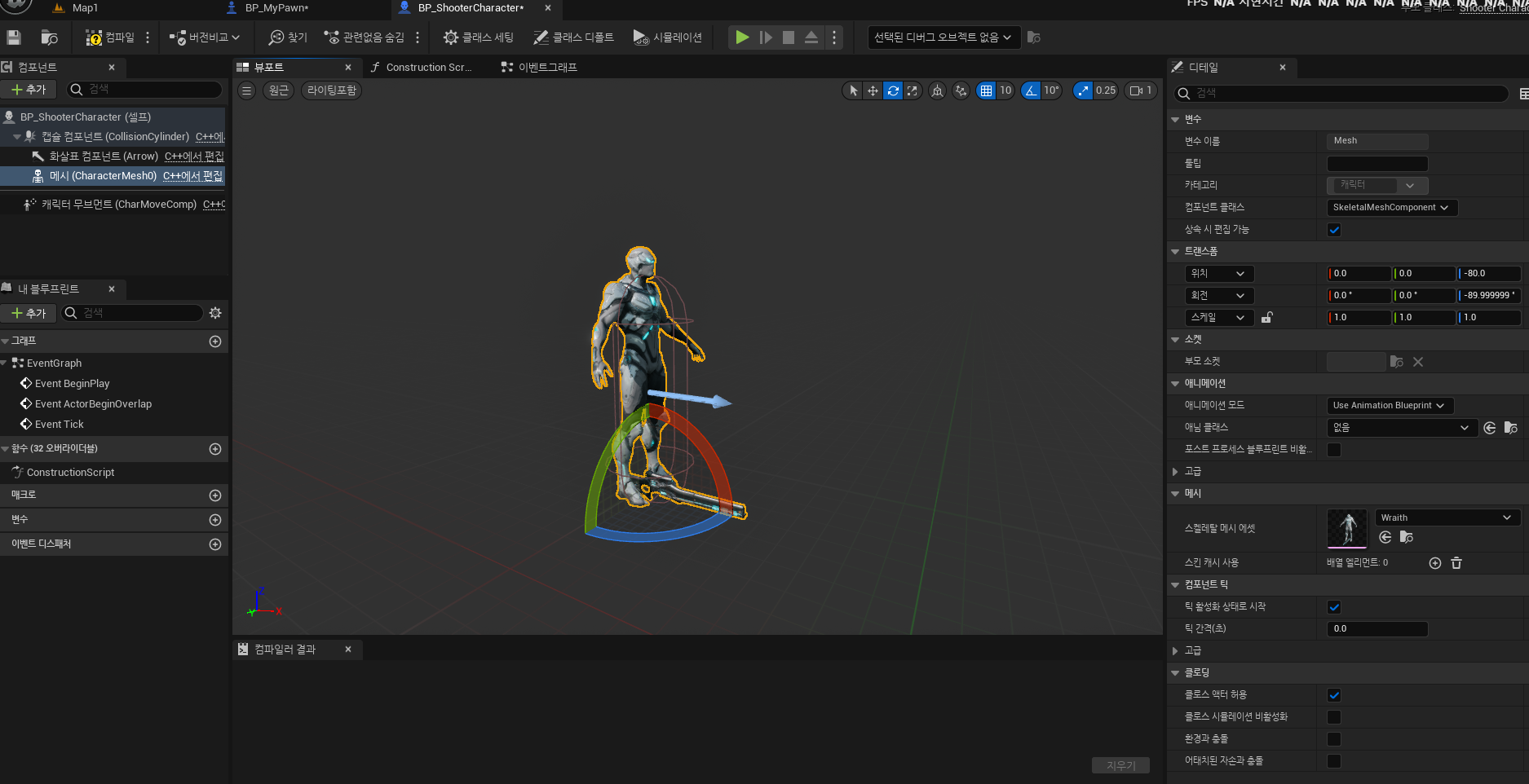Click the frame-advance playback button

pos(766,37)
